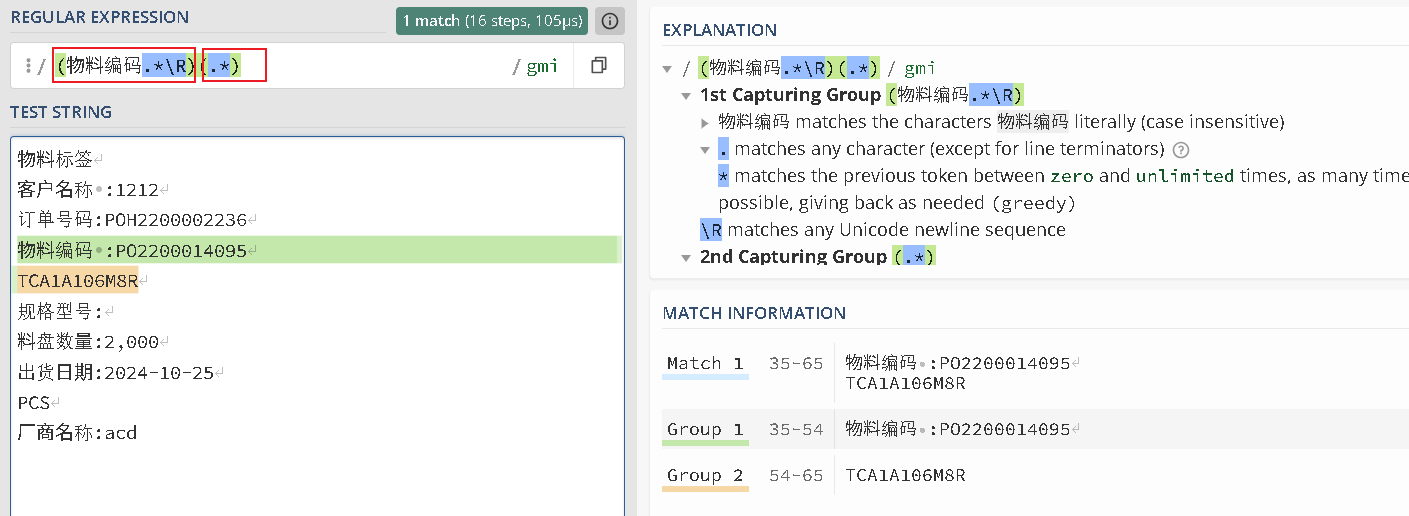Screen dimensions: 1409x516
Task: Click the test string line '客户名称 :1212'
Action: pyautogui.click(x=93, y=189)
